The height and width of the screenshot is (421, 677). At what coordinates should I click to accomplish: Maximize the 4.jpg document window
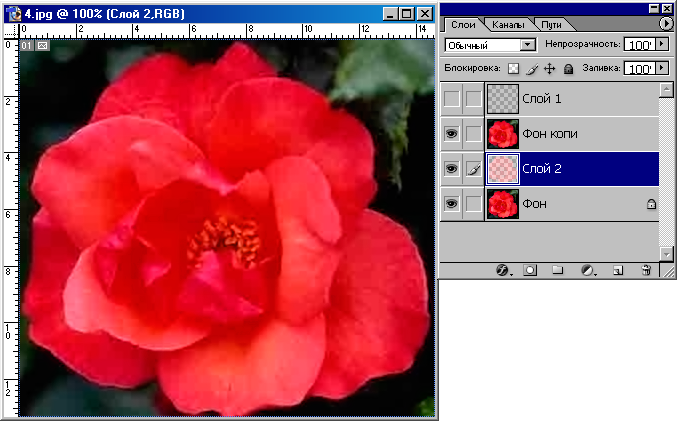(x=406, y=14)
